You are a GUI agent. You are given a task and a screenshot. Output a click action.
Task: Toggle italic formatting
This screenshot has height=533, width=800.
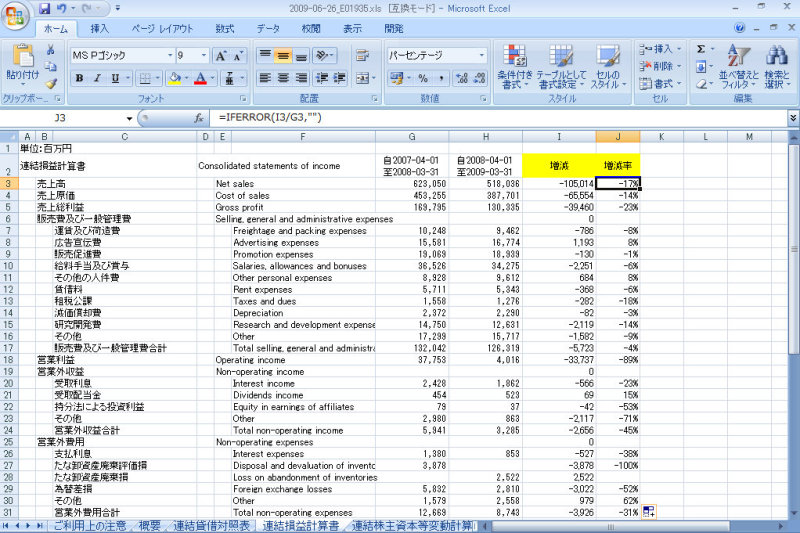pyautogui.click(x=97, y=78)
